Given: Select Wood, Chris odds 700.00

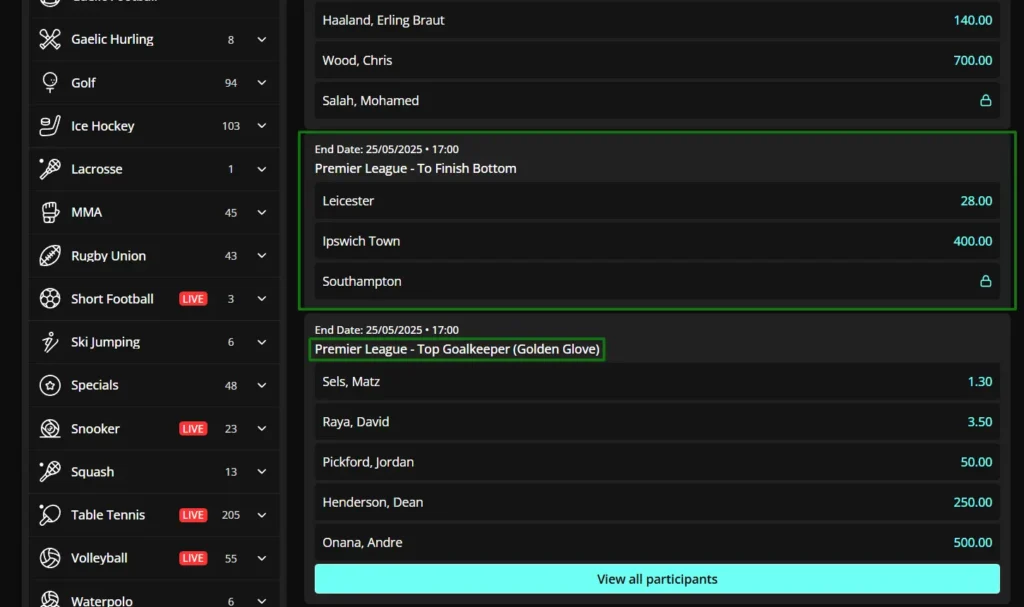Looking at the screenshot, I should click(x=972, y=60).
